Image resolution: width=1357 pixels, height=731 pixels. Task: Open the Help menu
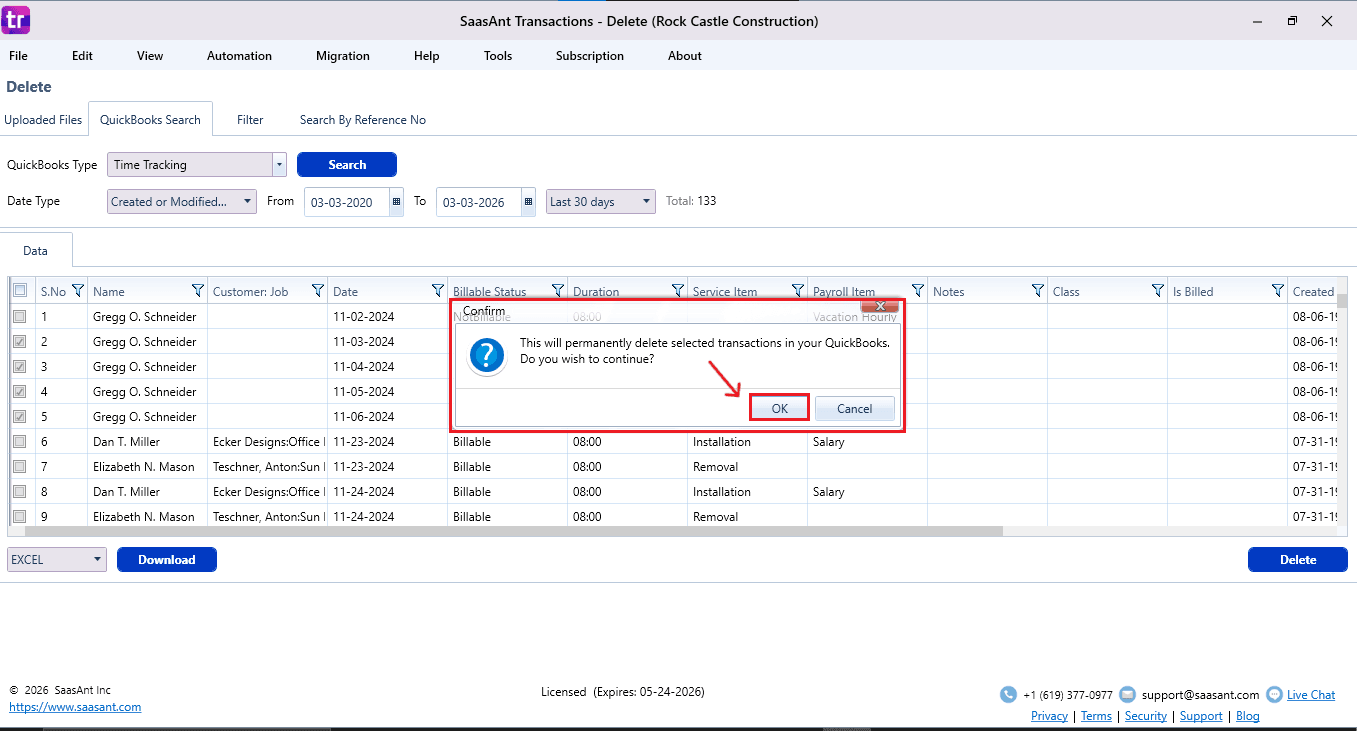point(426,56)
